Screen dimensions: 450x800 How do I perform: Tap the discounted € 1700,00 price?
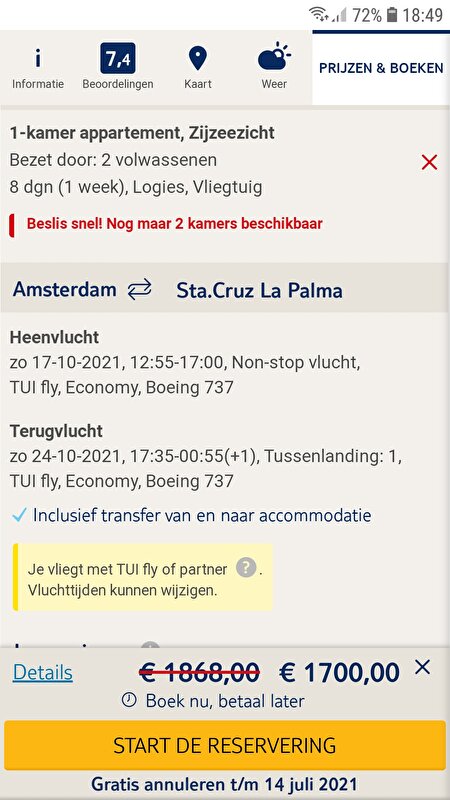(x=339, y=672)
